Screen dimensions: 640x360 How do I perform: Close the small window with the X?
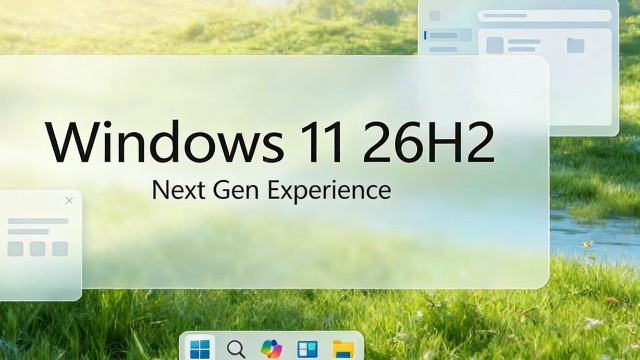tap(69, 200)
